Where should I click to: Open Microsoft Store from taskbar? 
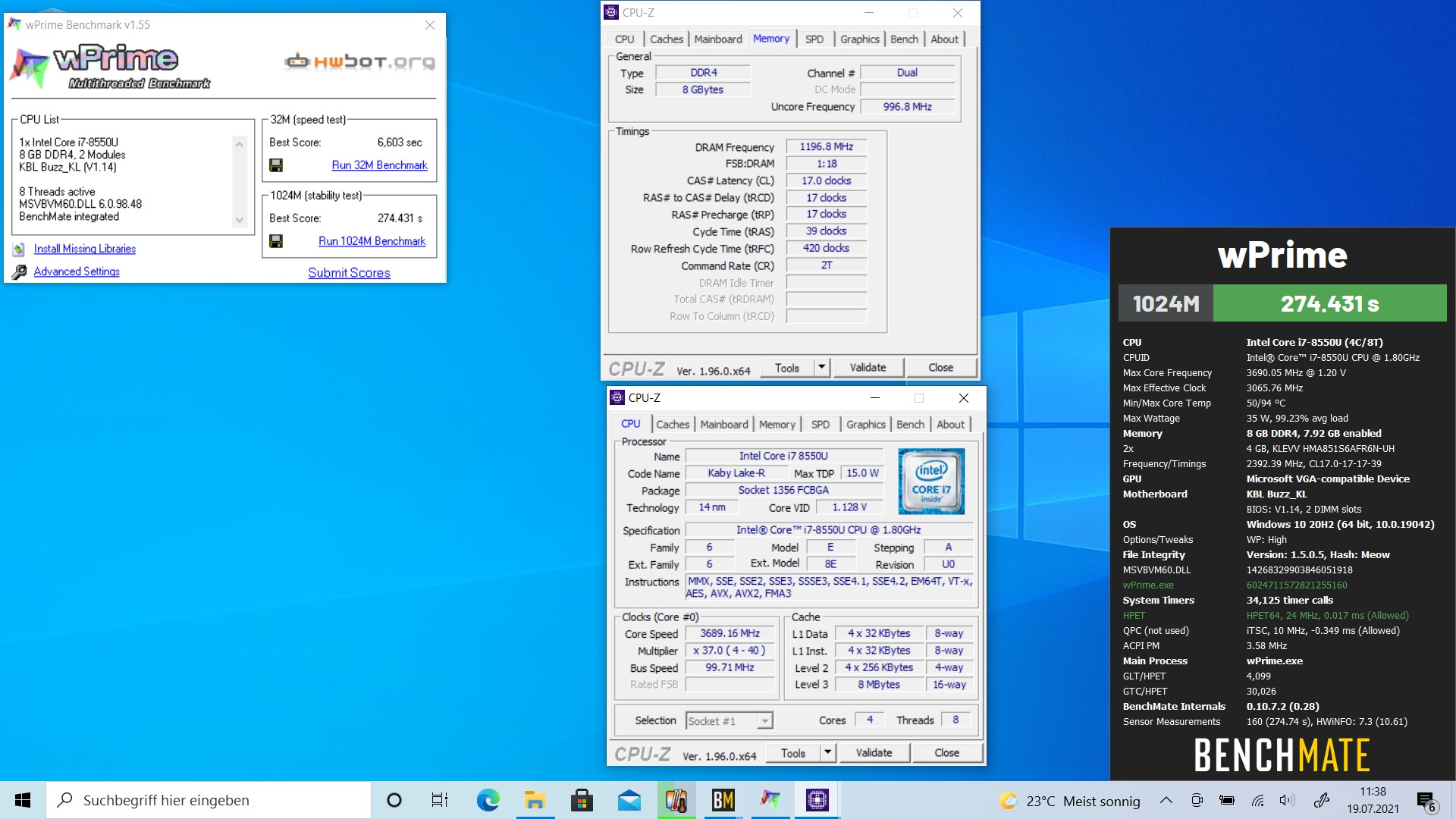(x=582, y=800)
